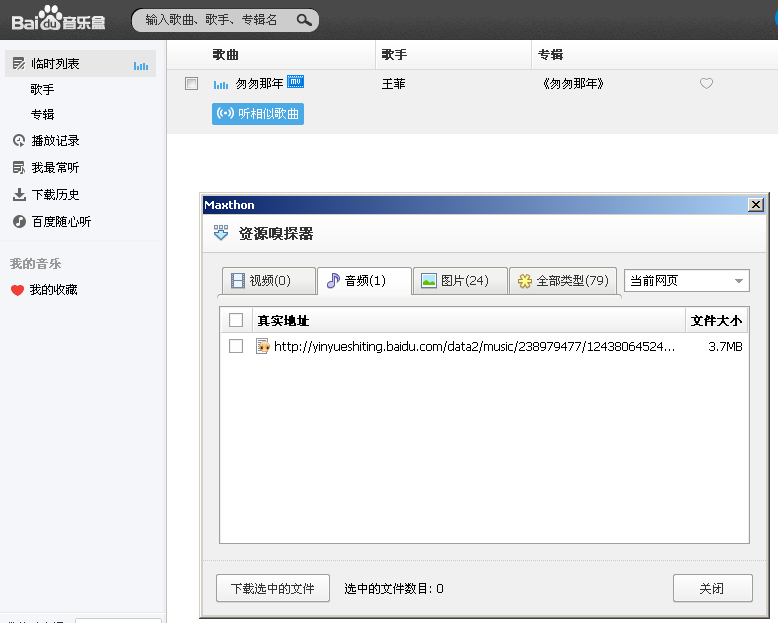This screenshot has height=623, width=778.
Task: Switch to 全部类型(79) tab
Action: (x=563, y=281)
